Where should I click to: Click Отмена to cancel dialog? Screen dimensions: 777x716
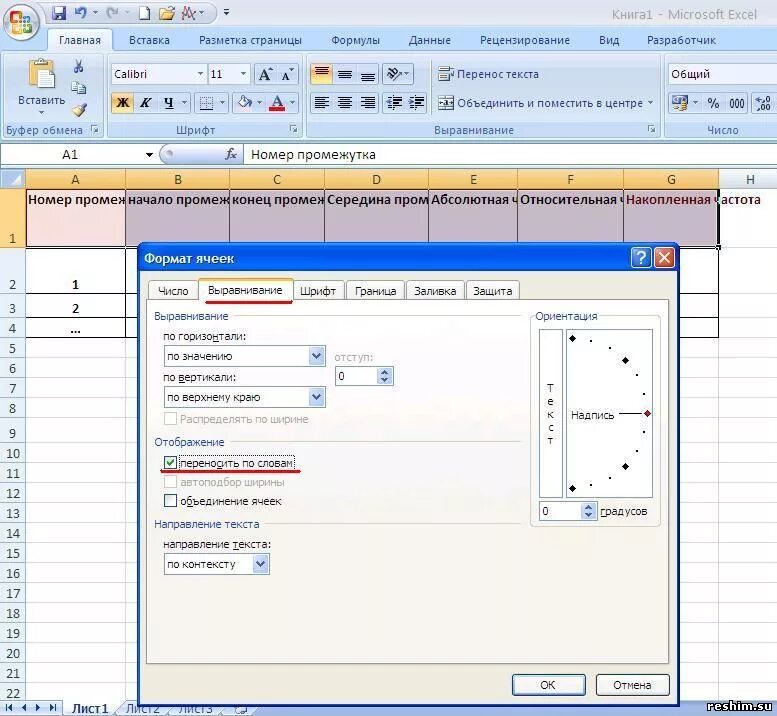[632, 685]
